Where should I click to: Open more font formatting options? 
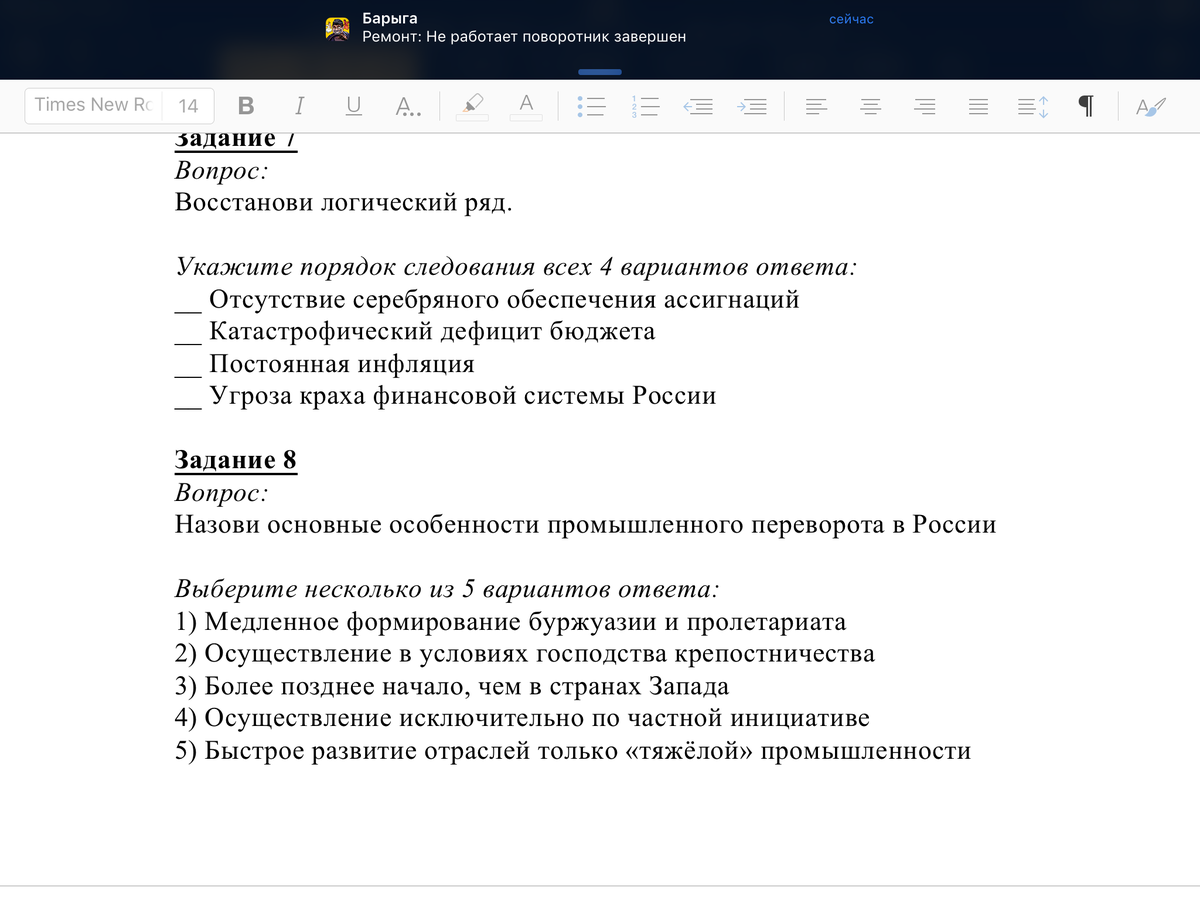[407, 106]
